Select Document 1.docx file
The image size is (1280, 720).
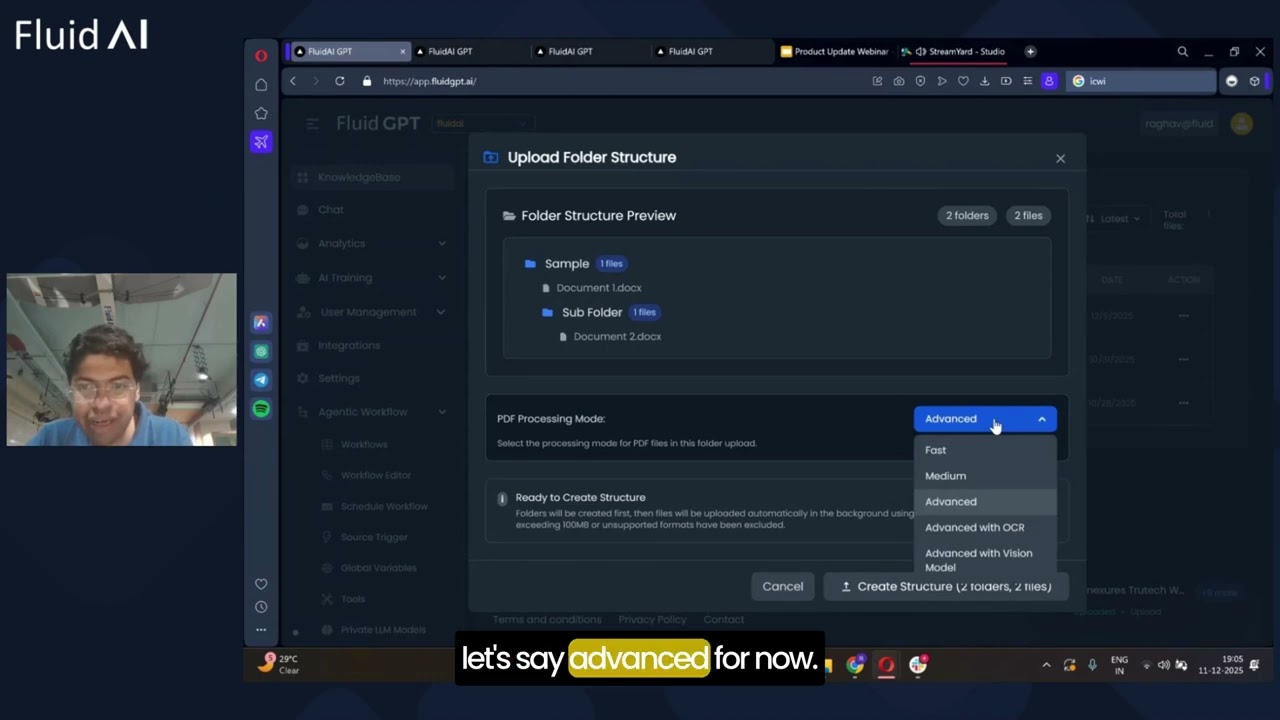(x=599, y=288)
